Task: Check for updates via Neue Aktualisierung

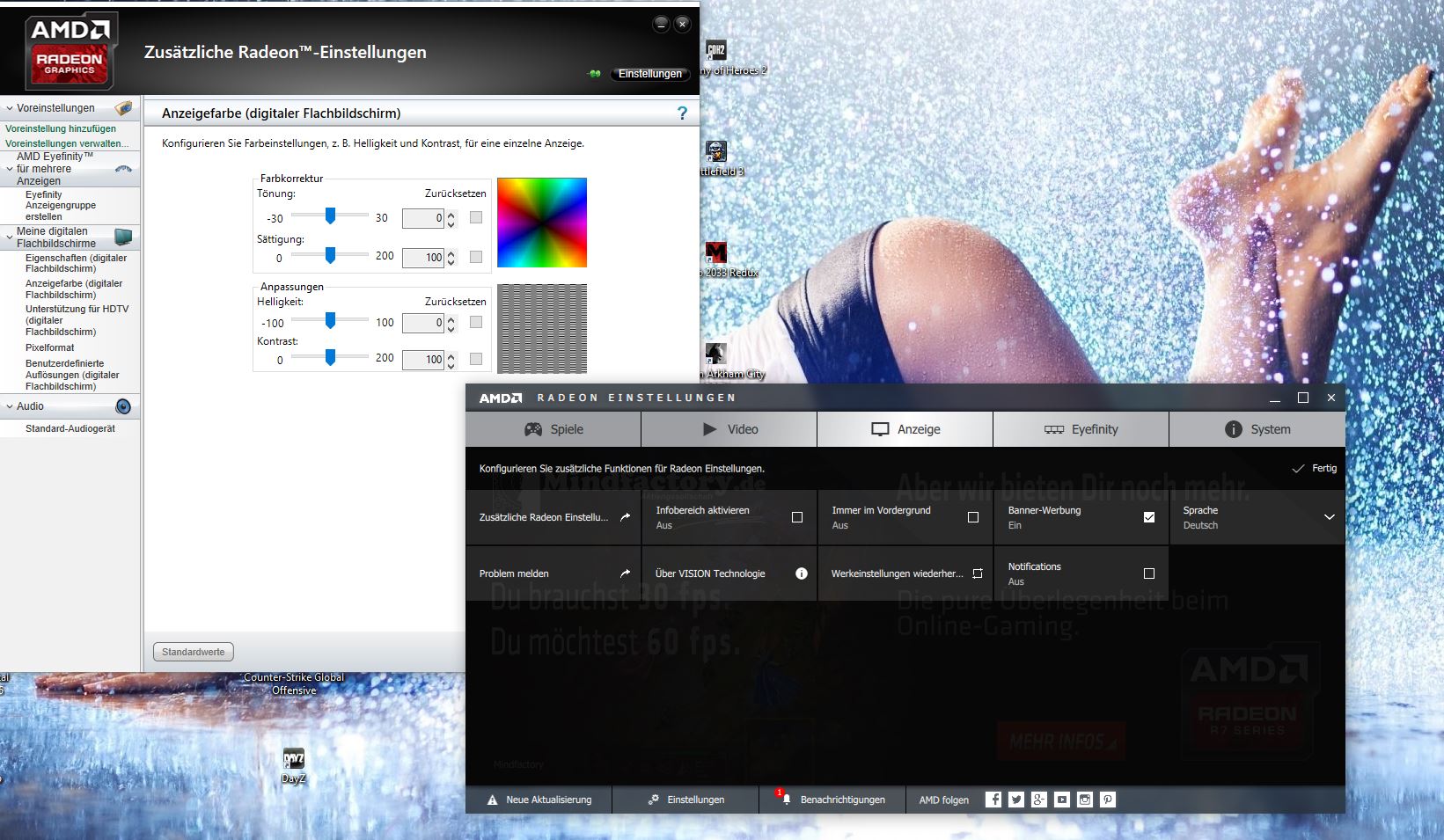Action: point(539,800)
